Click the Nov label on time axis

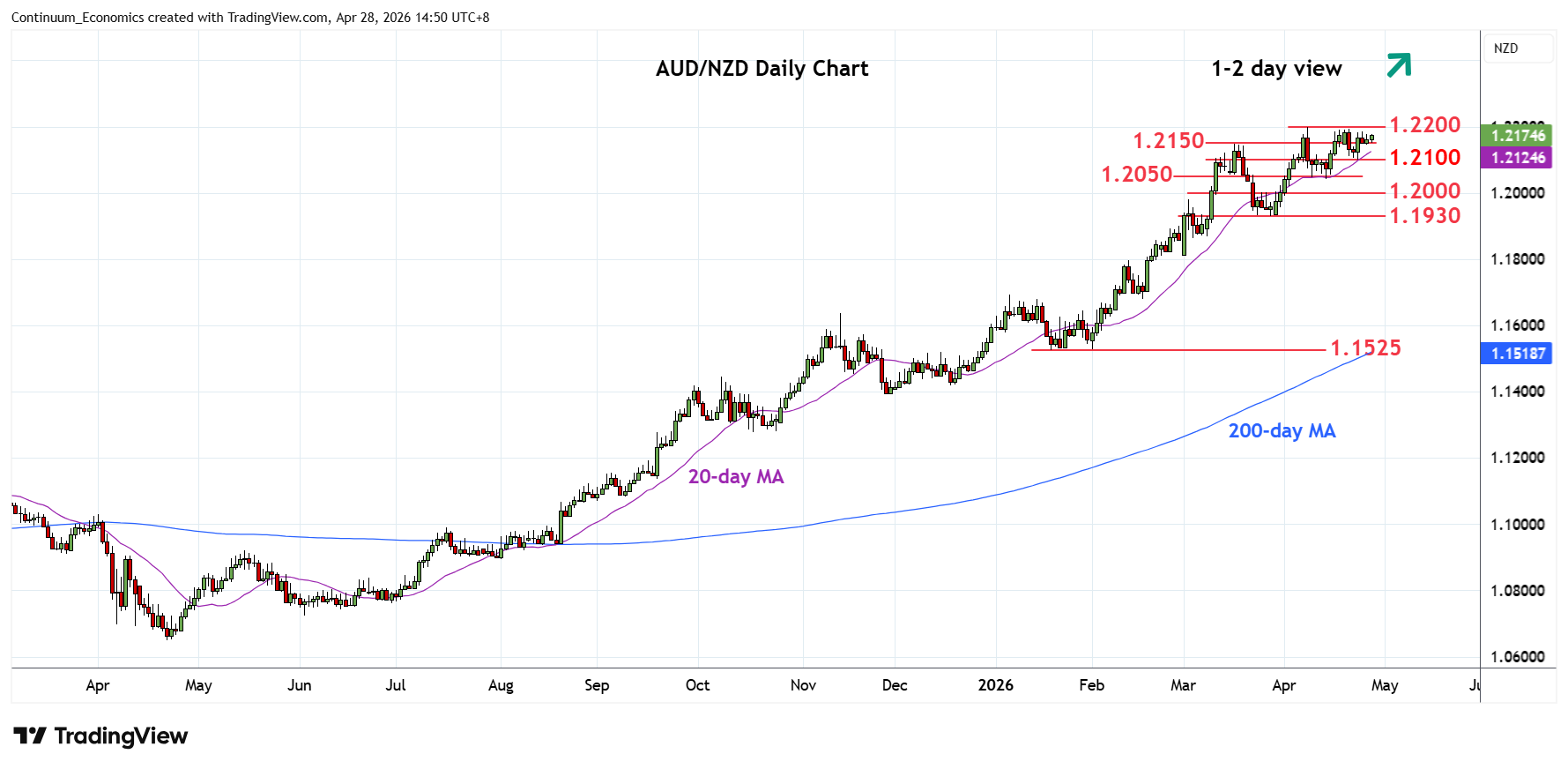[x=803, y=685]
